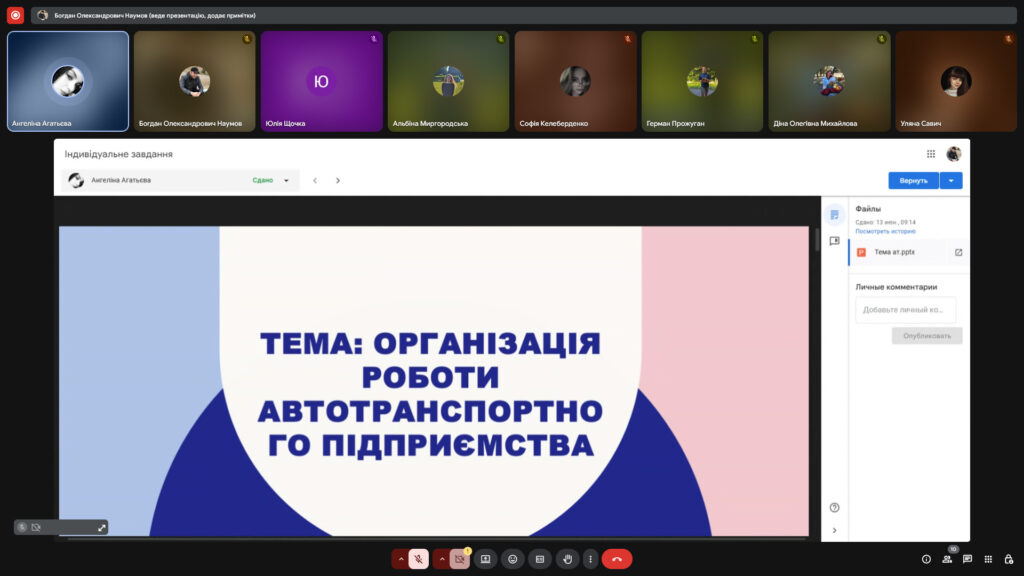
Task: Unmute the microphone in the call bar
Action: click(x=419, y=559)
